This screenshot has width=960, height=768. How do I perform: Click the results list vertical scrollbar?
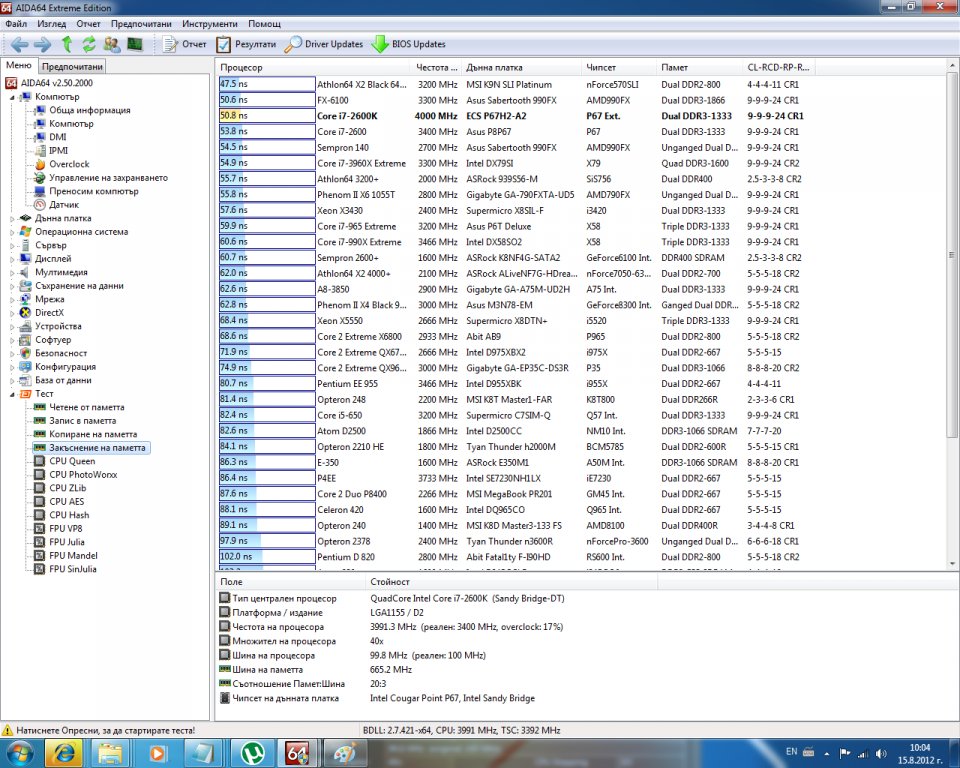(952, 300)
